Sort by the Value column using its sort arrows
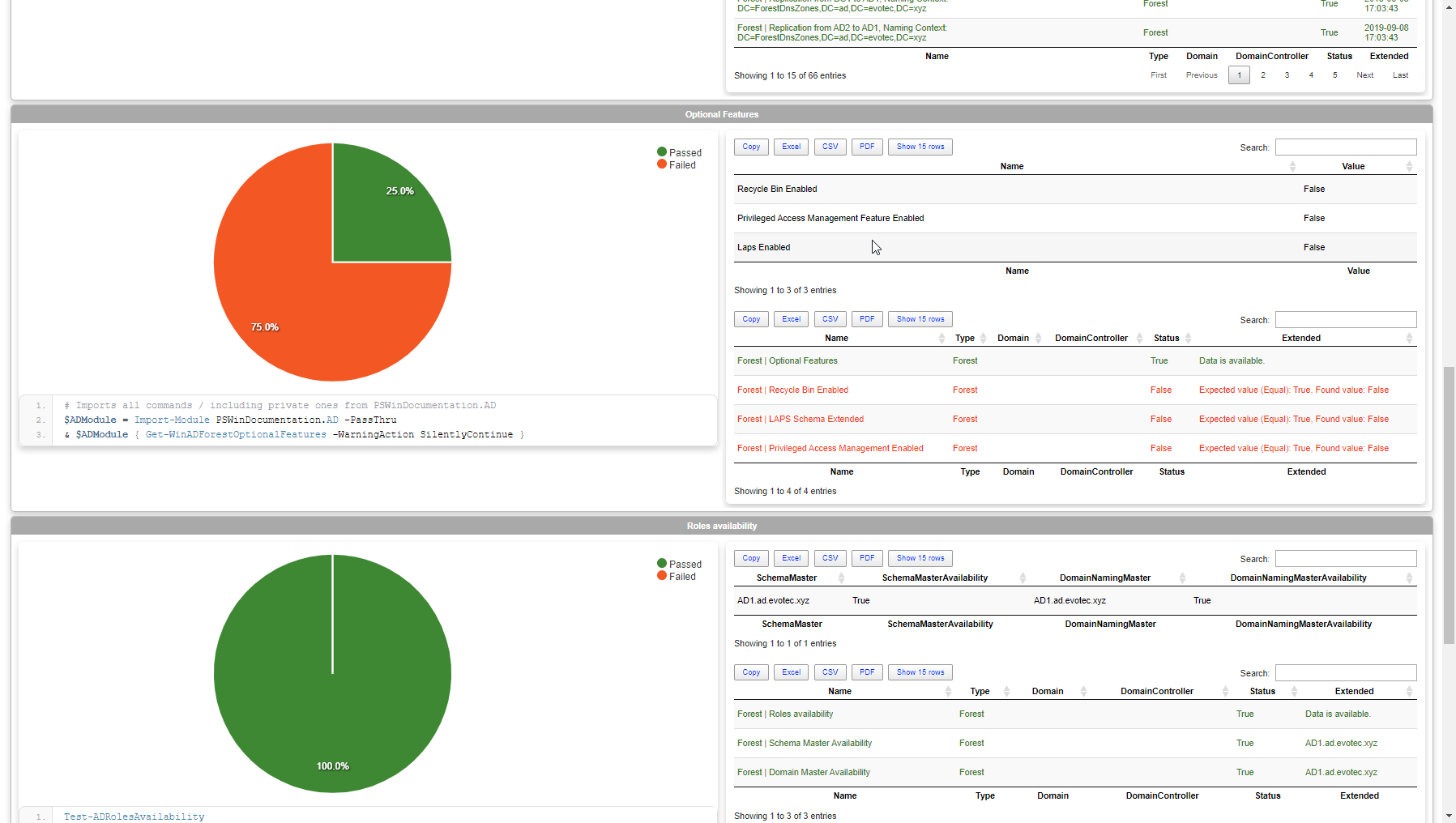Viewport: 1456px width, 823px height. (x=1409, y=166)
